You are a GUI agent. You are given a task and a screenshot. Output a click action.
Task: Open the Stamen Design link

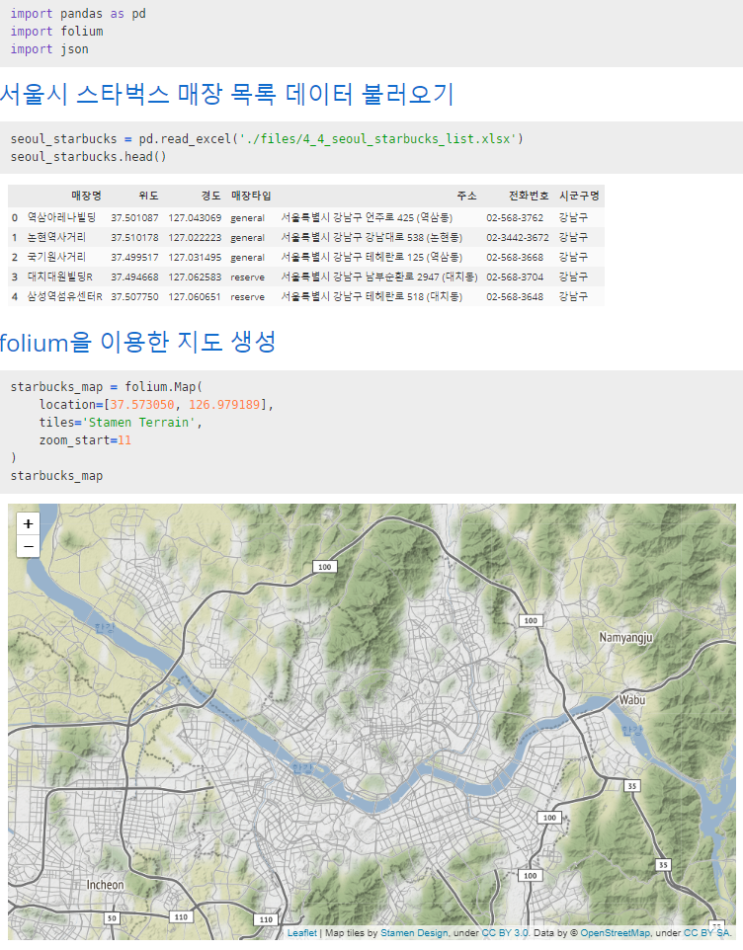414,933
